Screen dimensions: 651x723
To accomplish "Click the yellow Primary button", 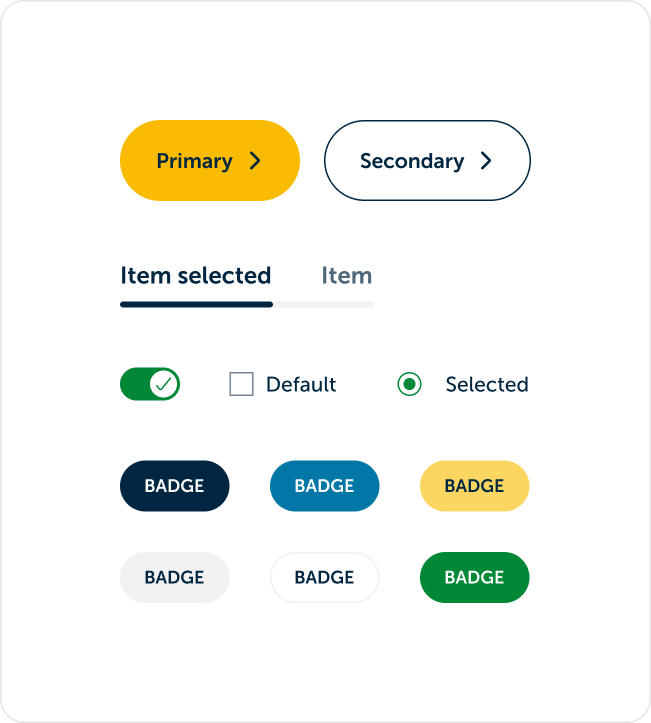I will 210,160.
